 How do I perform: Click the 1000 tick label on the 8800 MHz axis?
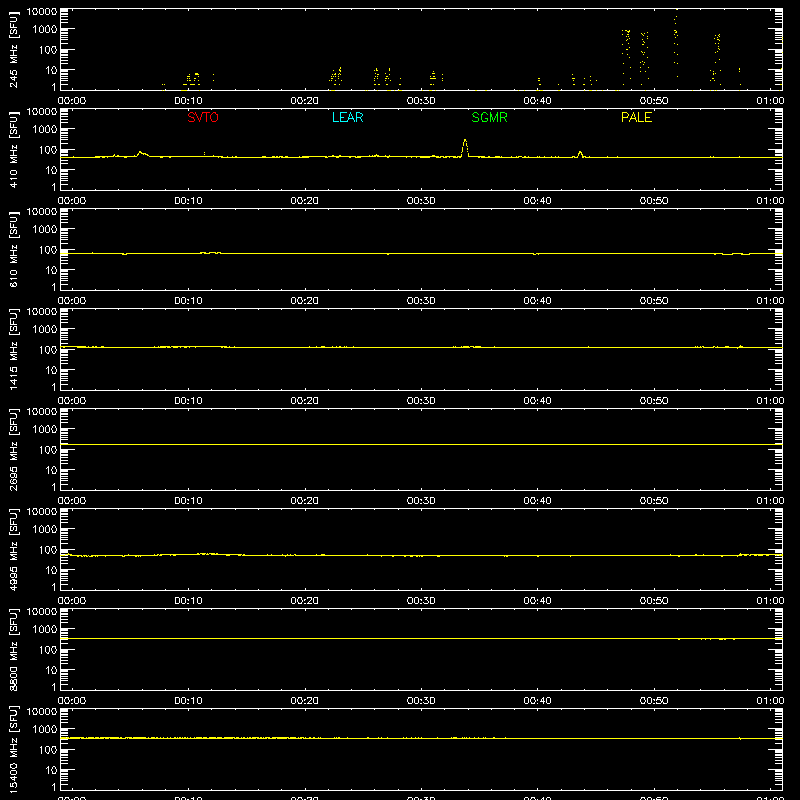(45, 630)
